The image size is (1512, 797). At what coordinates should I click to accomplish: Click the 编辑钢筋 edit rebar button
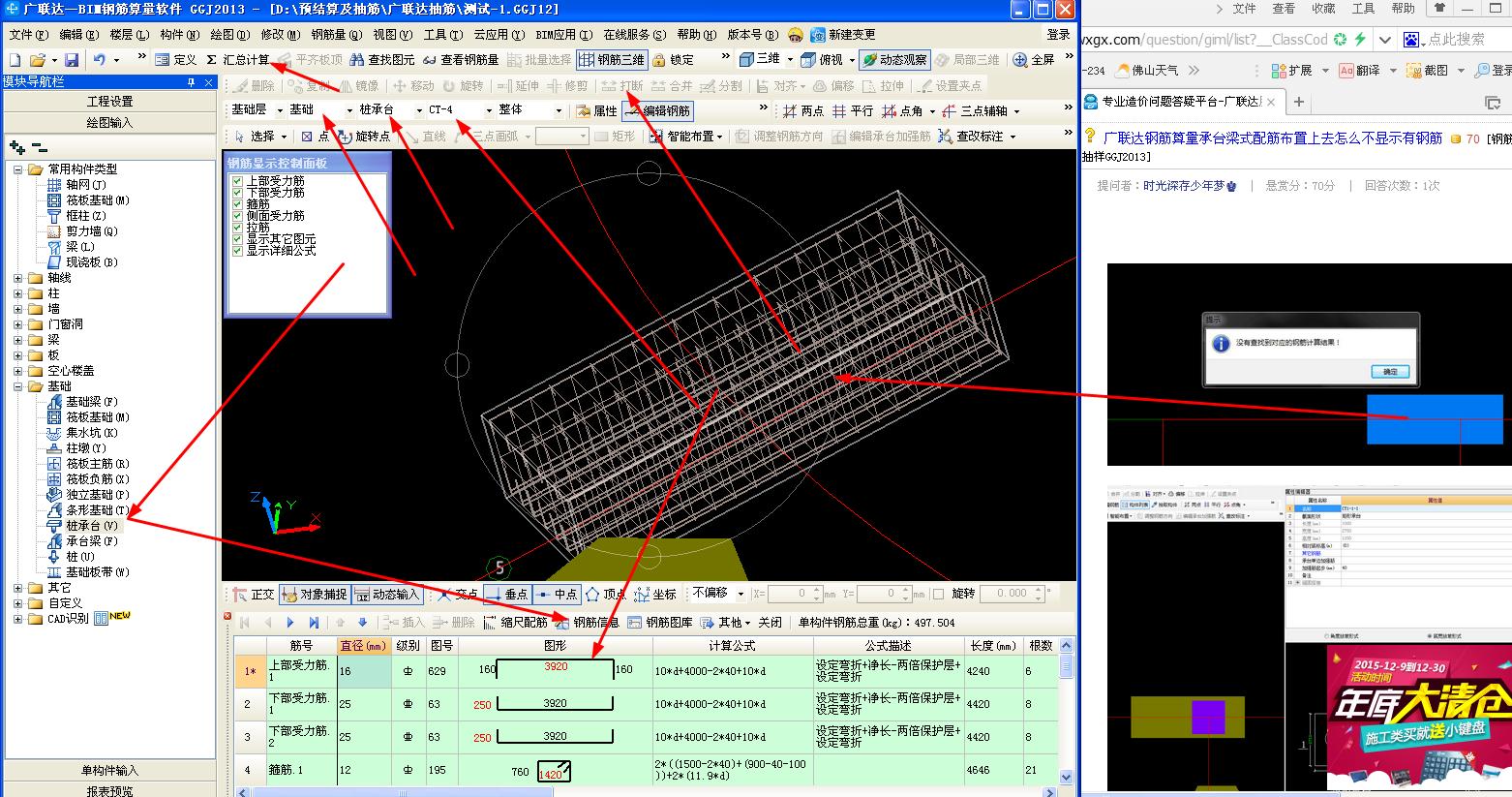click(x=657, y=110)
